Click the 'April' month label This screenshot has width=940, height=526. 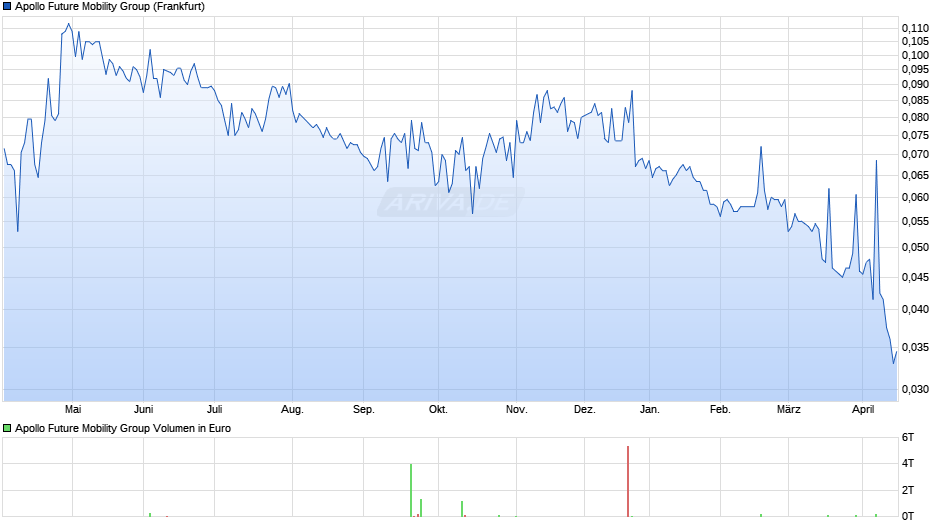(x=863, y=409)
